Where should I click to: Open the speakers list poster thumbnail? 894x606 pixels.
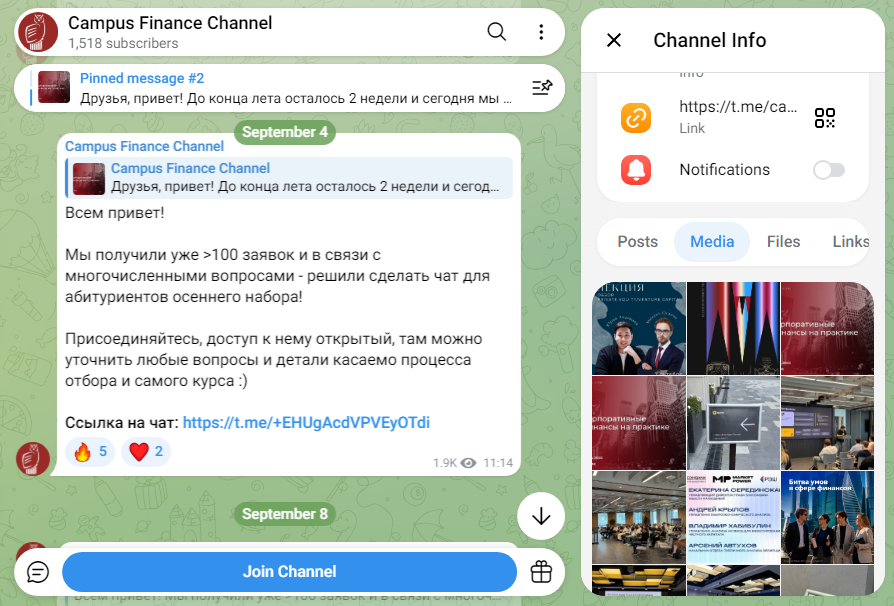pyautogui.click(x=733, y=518)
